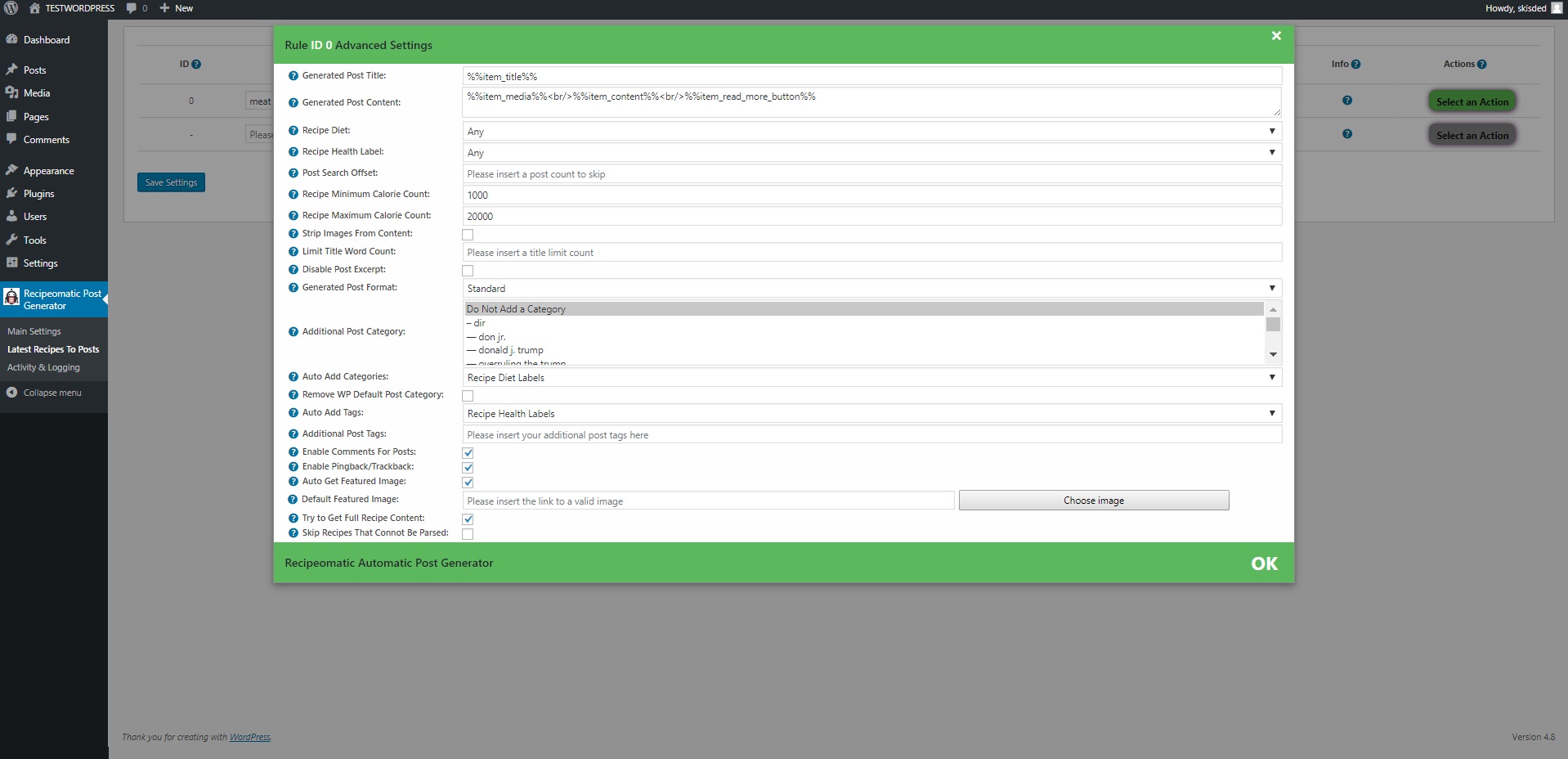Viewport: 1568px width, 759px height.
Task: Open the Recipe Diet dropdown
Action: pos(871,132)
